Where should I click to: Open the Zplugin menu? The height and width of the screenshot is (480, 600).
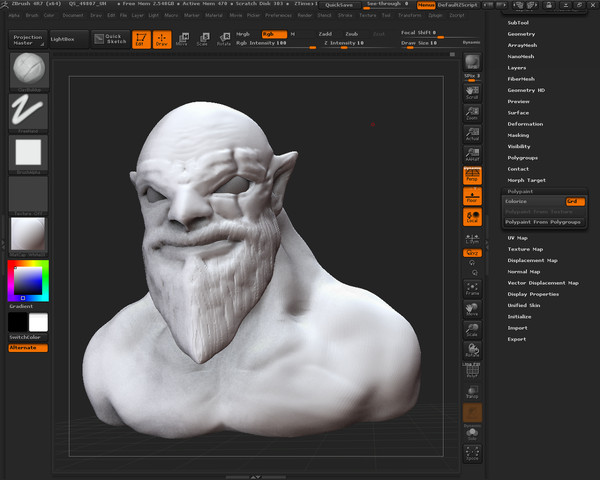[435, 15]
